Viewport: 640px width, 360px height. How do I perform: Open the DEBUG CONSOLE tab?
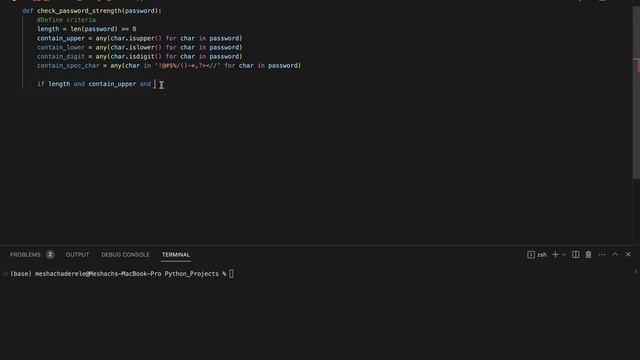click(125, 255)
